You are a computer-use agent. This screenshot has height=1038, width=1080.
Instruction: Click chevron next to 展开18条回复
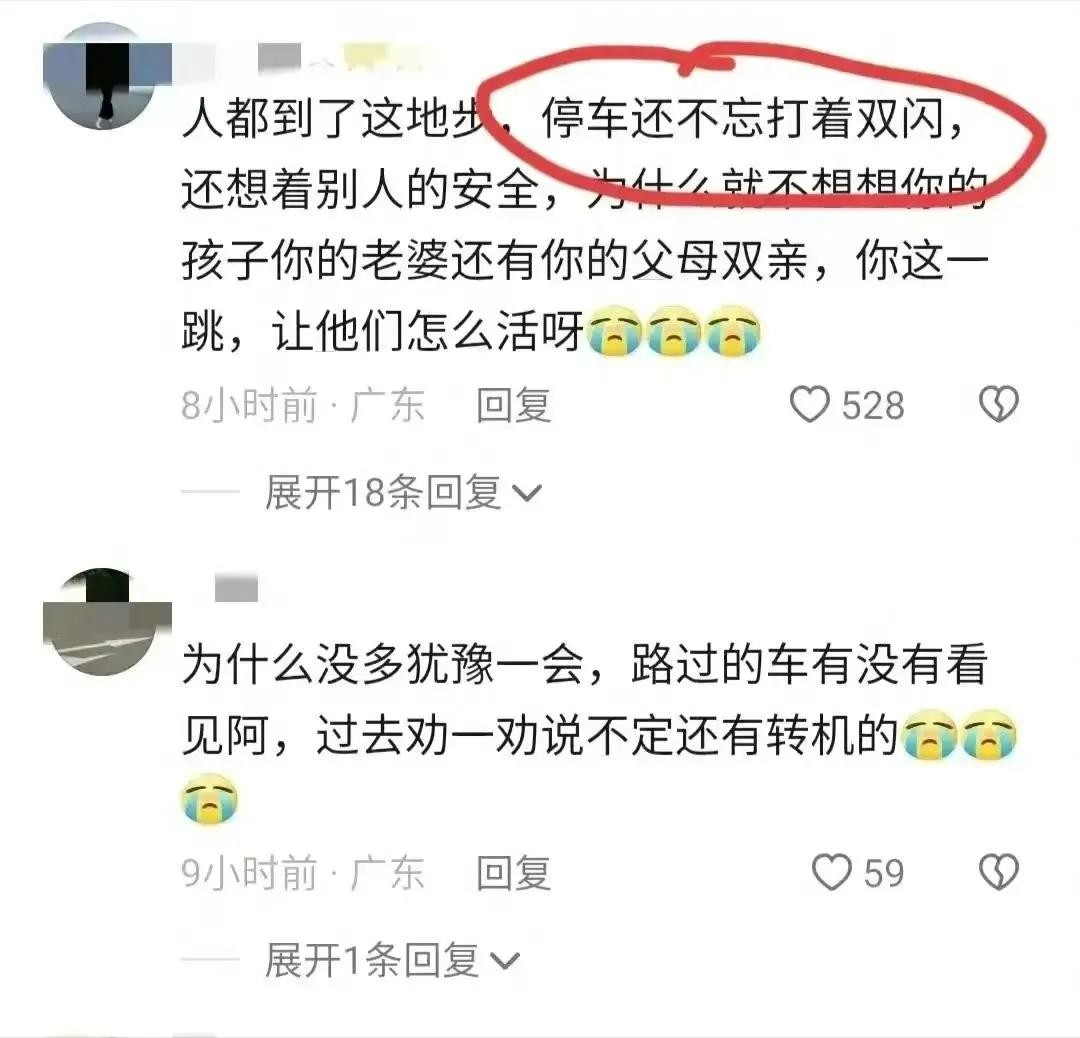click(x=528, y=493)
